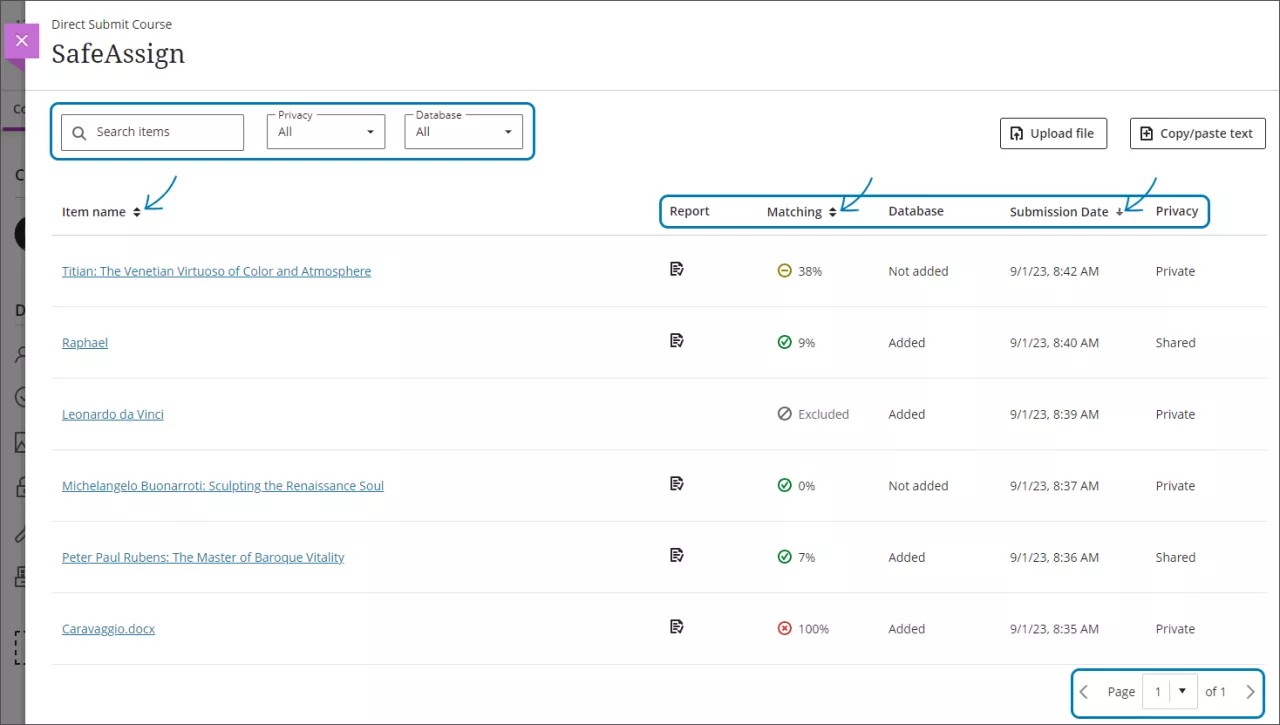The height and width of the screenshot is (725, 1280).
Task: Go to the previous page arrow
Action: 1084,692
